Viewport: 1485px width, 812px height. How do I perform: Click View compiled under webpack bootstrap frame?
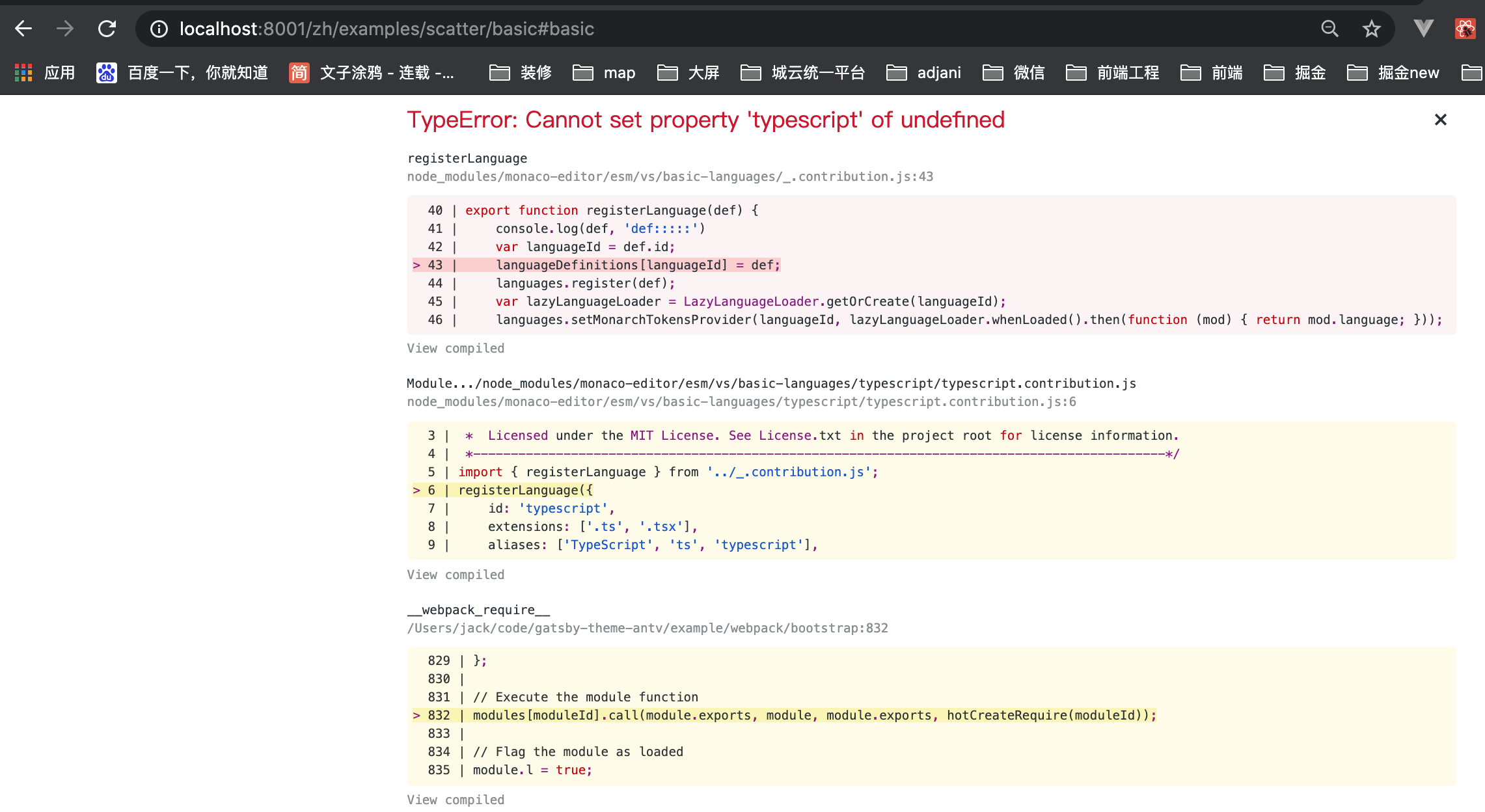pyautogui.click(x=456, y=799)
